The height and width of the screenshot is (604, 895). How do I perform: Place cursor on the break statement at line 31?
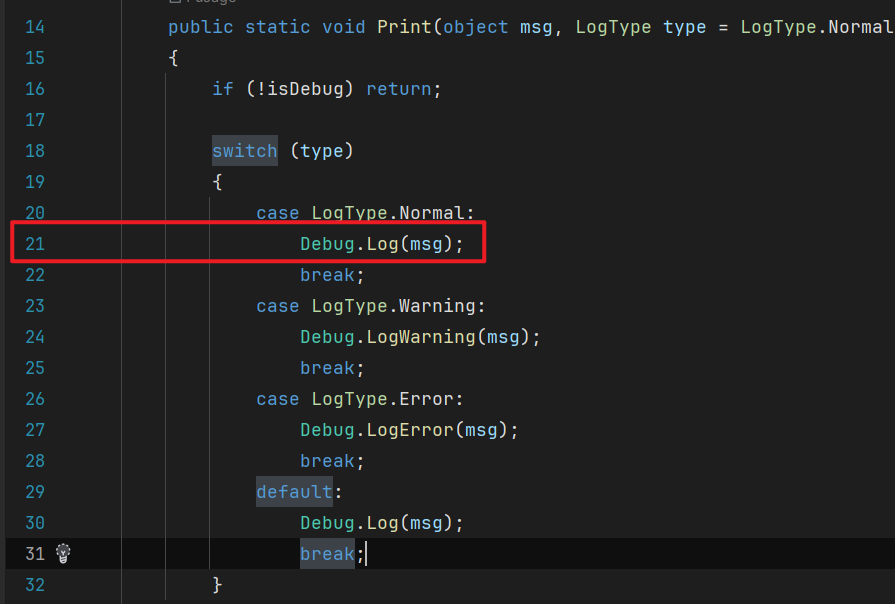(x=327, y=553)
